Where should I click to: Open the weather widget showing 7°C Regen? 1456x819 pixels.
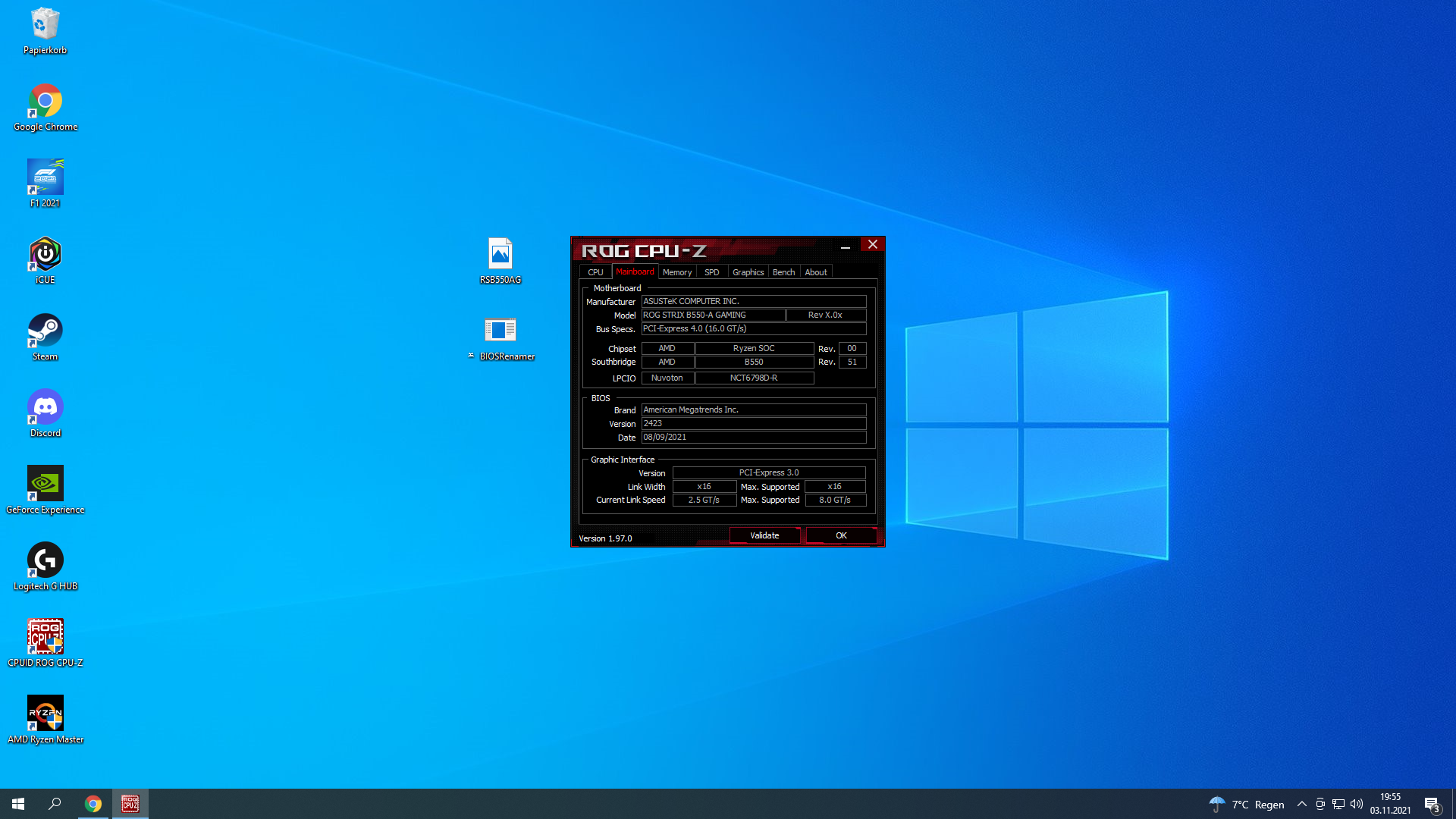pos(1247,805)
